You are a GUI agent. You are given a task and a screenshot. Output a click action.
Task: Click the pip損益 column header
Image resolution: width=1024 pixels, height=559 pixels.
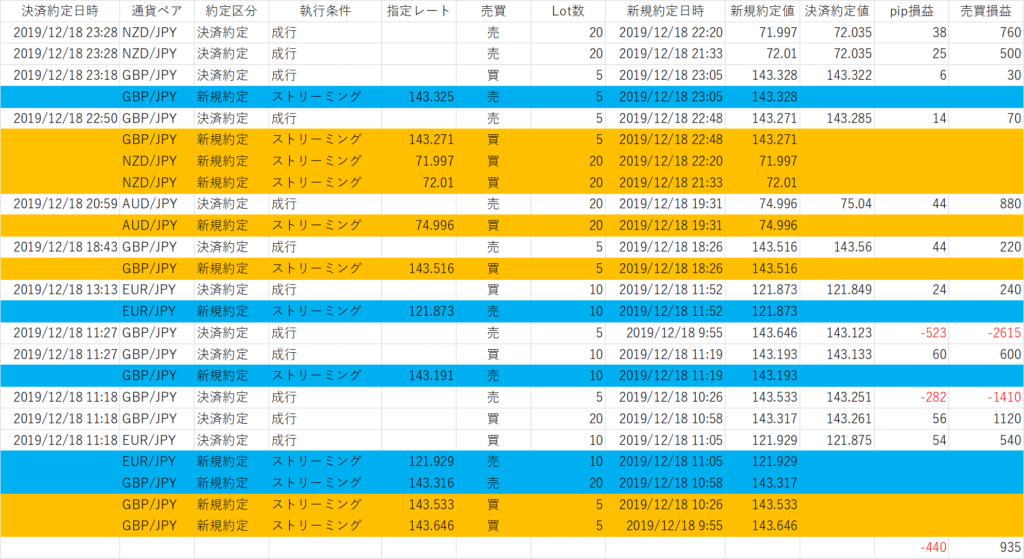tap(910, 11)
